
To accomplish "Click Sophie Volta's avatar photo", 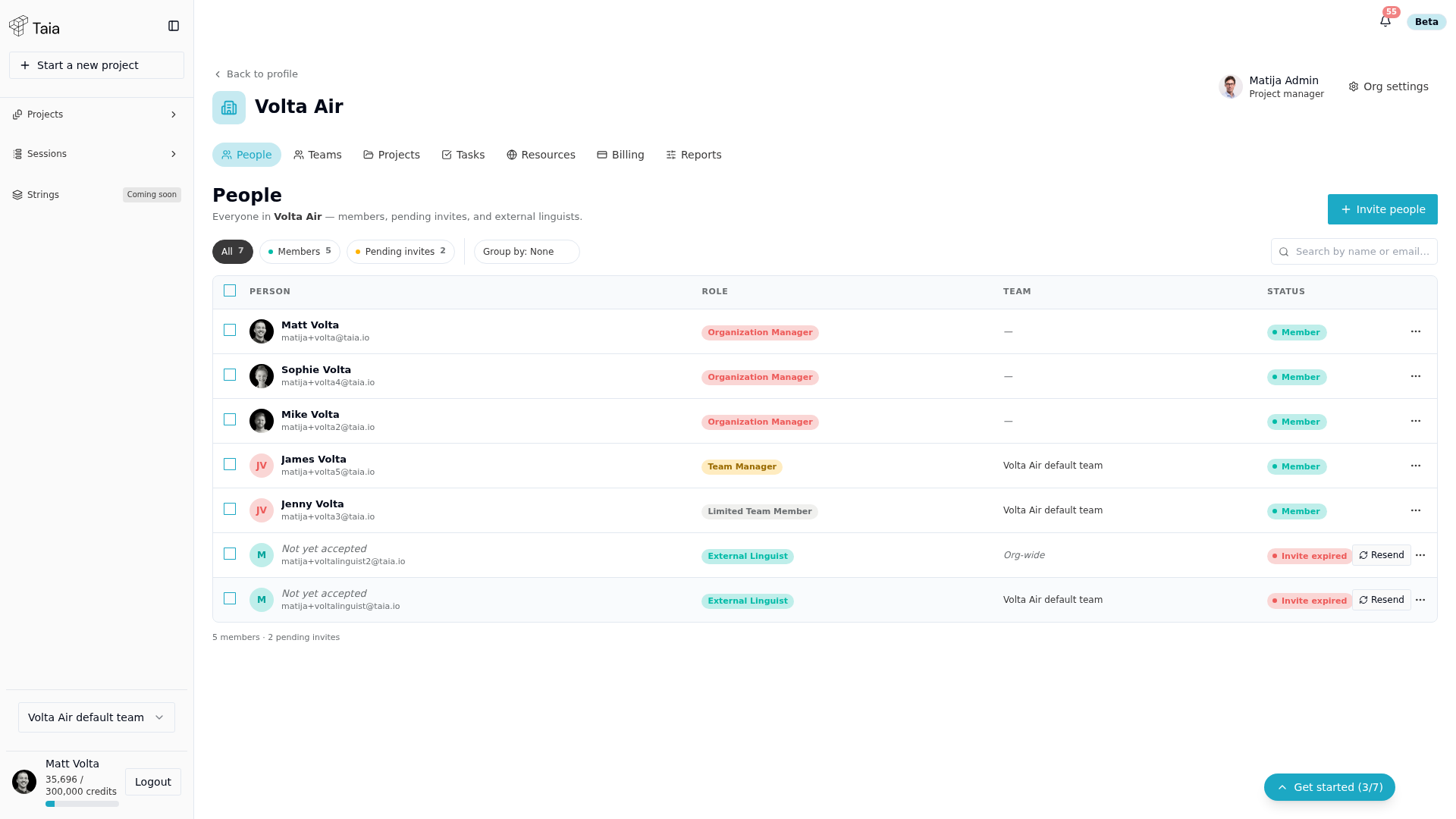I will (262, 376).
